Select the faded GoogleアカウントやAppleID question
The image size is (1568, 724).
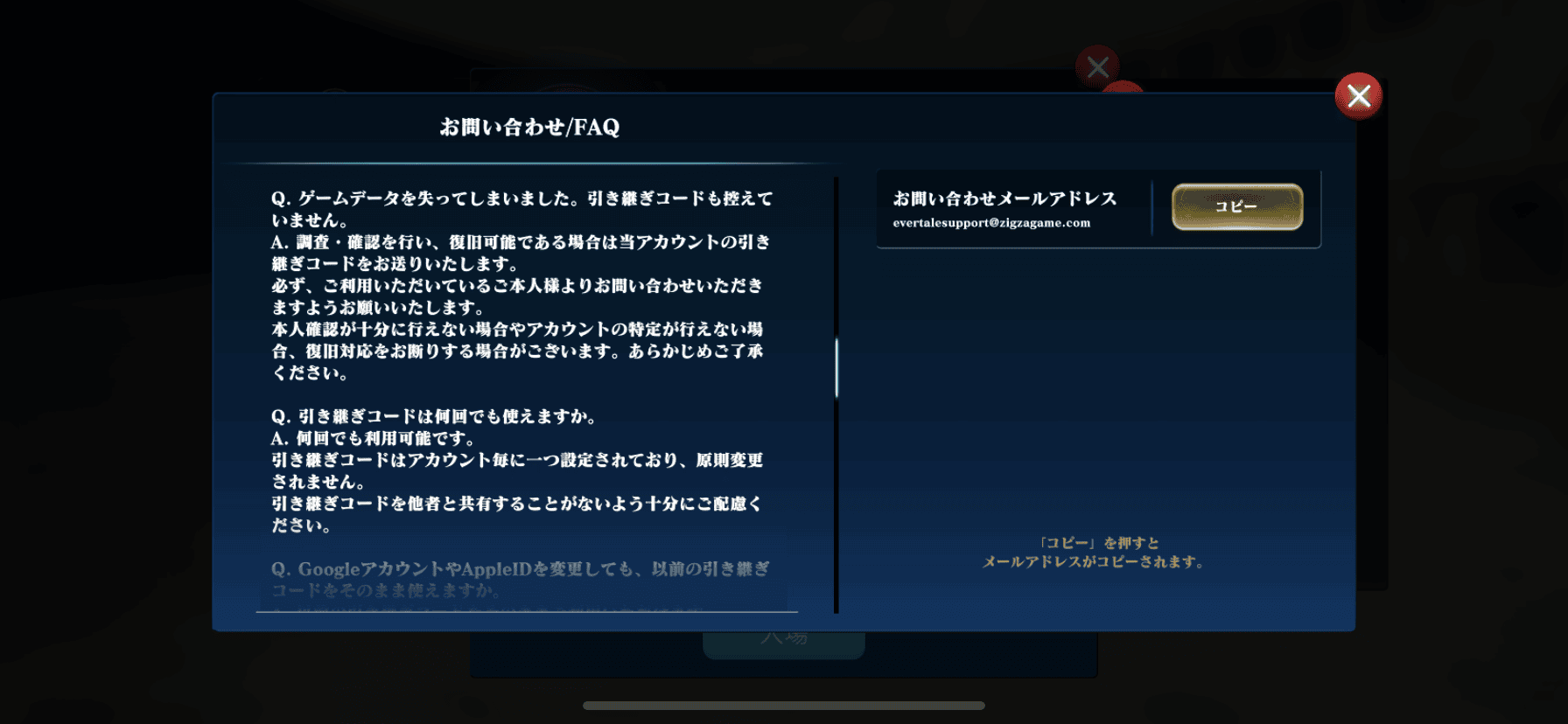(521, 579)
